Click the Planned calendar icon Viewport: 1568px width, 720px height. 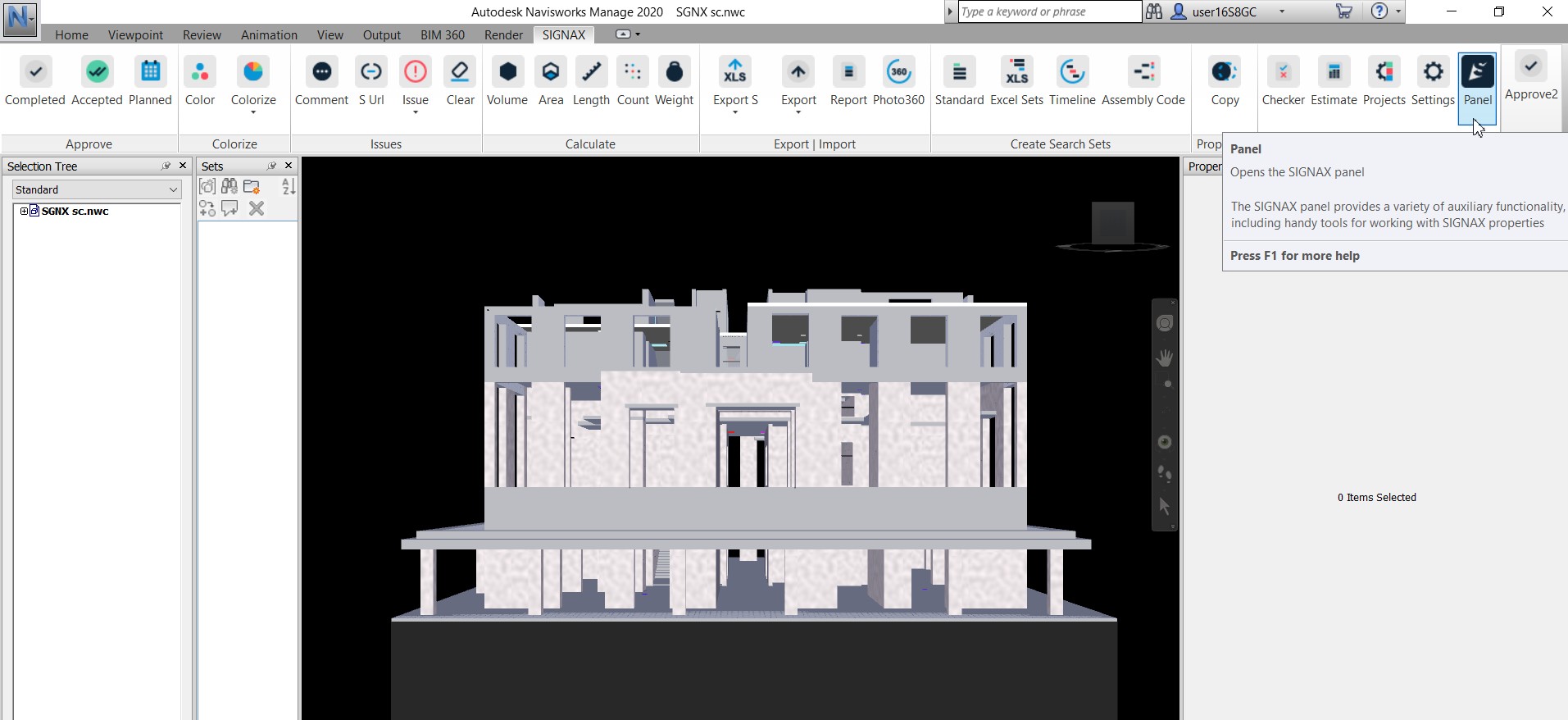pos(150,72)
